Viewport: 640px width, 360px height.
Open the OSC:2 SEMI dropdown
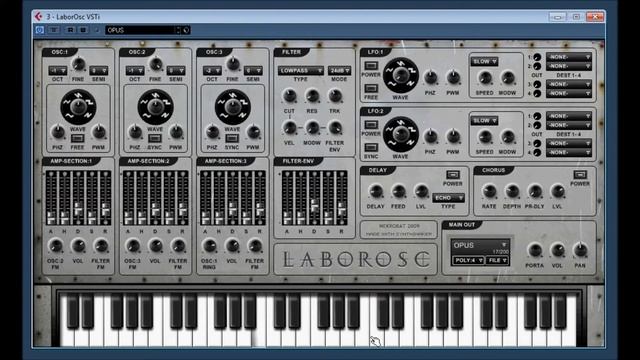[x=176, y=71]
